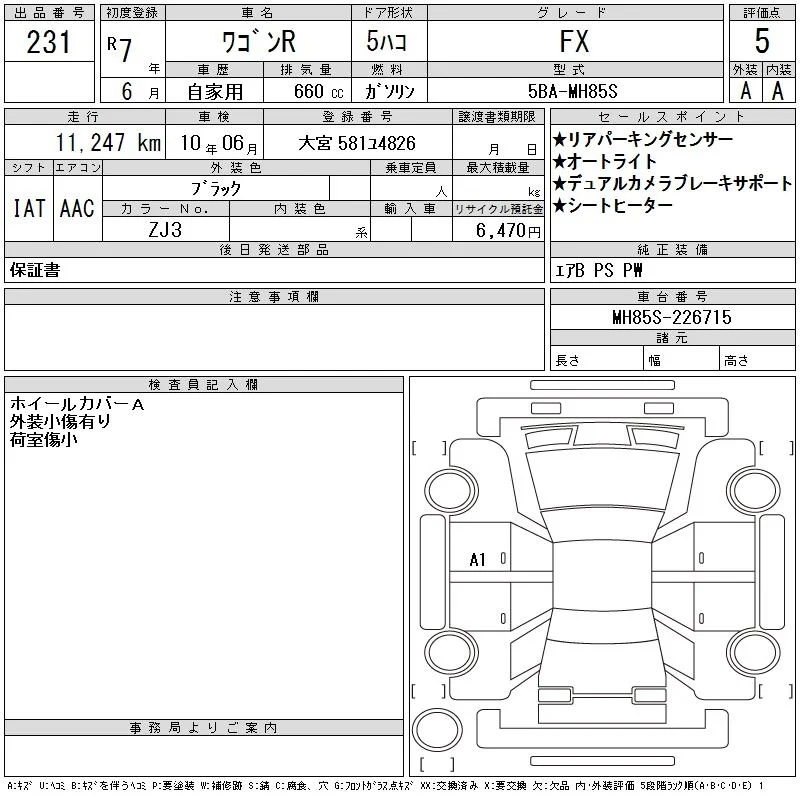Click the inspector note ホイールカバーA
Image resolution: width=800 pixels, height=800 pixels.
[x=77, y=404]
